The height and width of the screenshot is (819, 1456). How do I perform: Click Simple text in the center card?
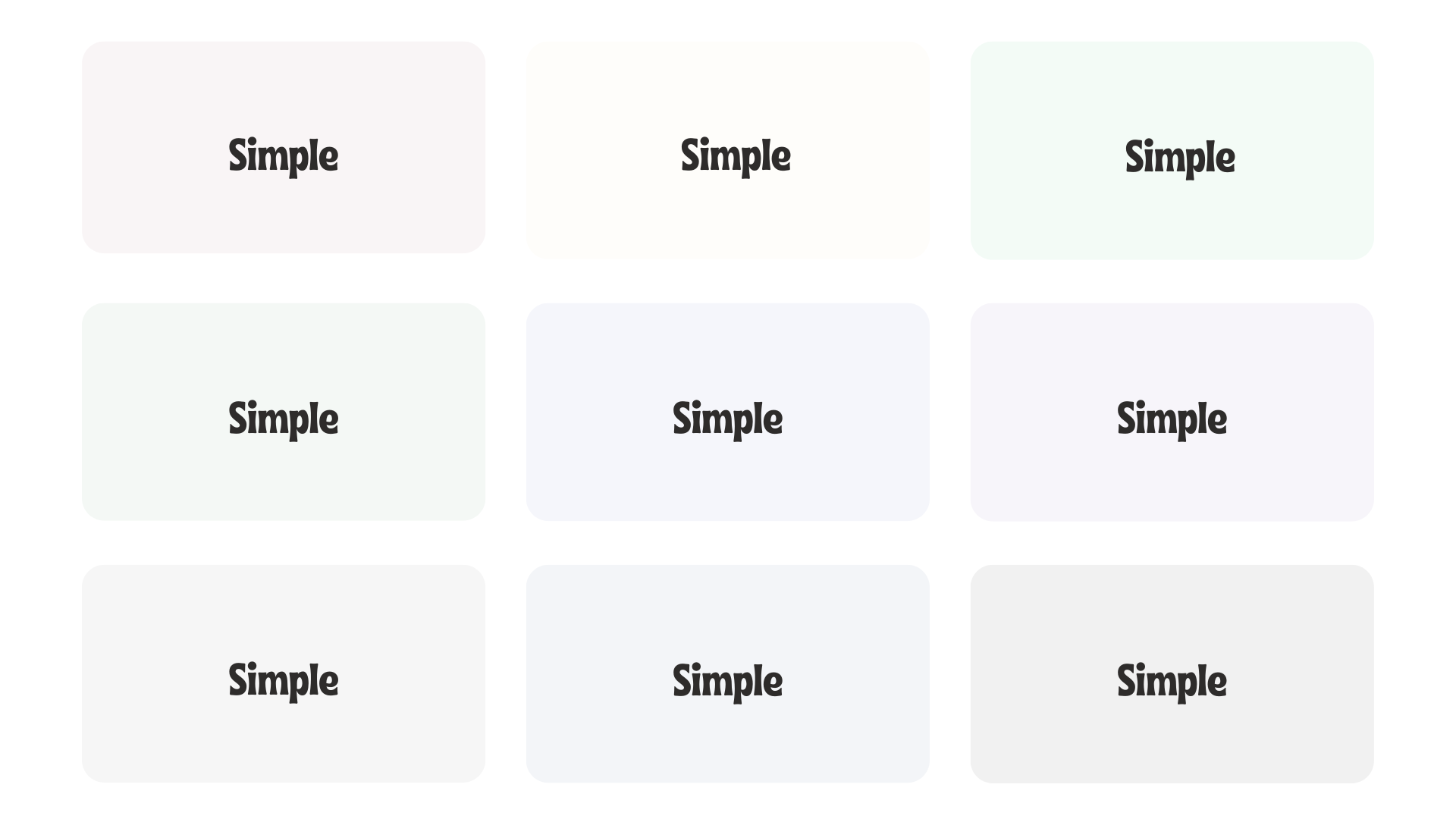click(x=728, y=419)
